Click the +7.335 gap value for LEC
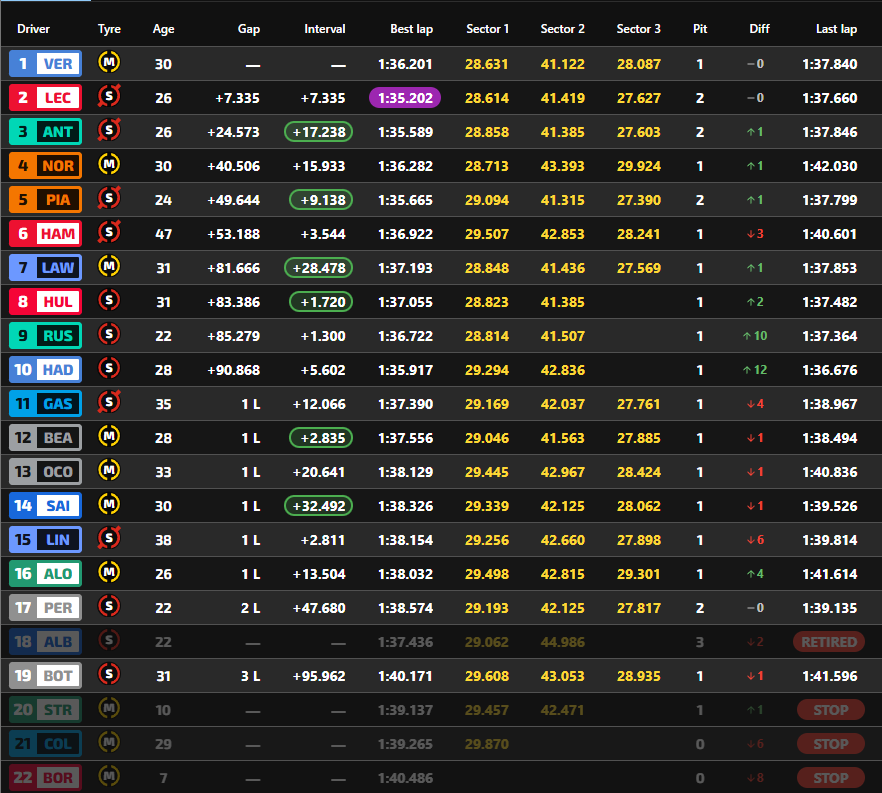 pos(237,98)
